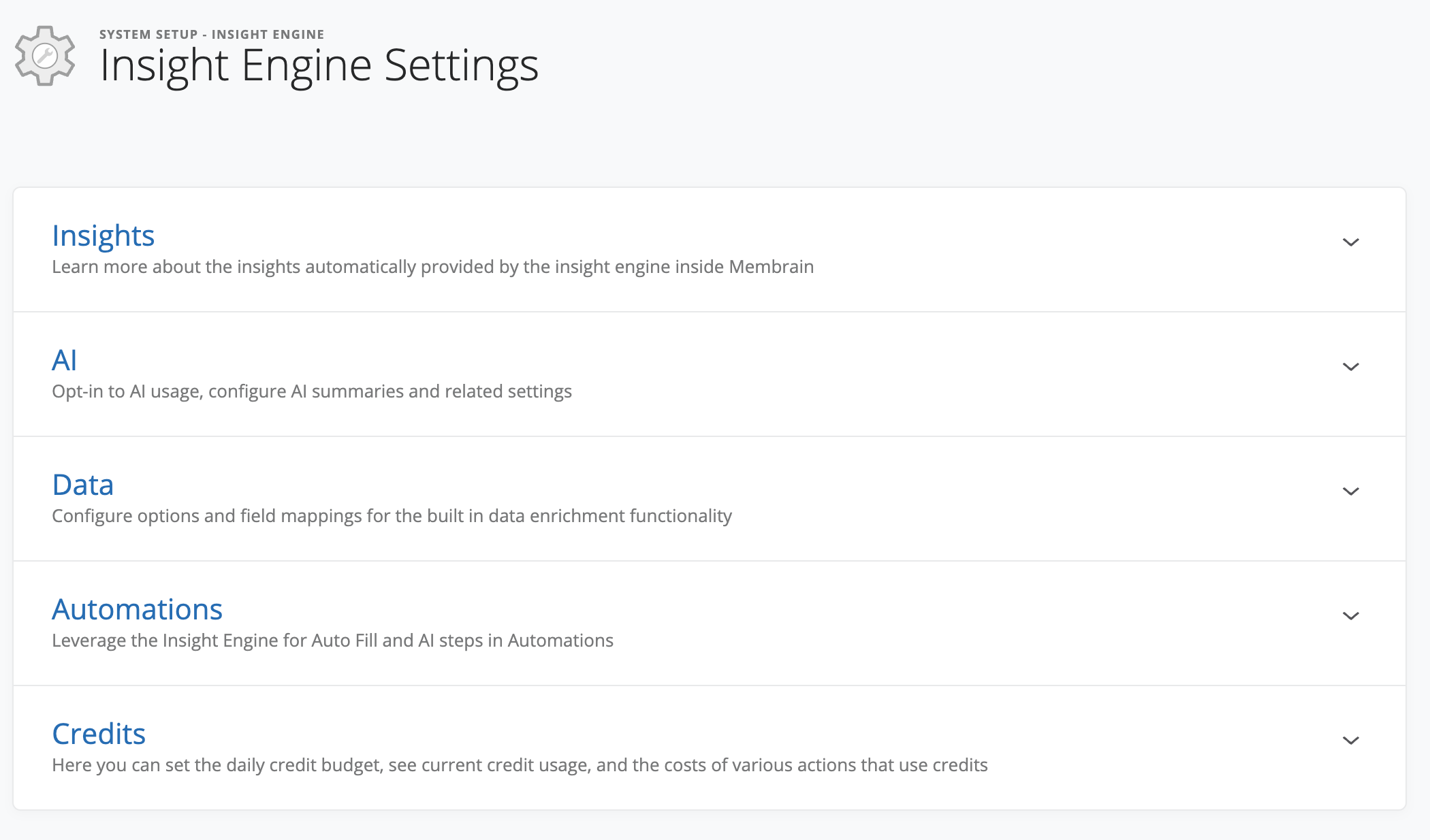
Task: Expand the Insights section chevron
Action: pyautogui.click(x=1350, y=242)
